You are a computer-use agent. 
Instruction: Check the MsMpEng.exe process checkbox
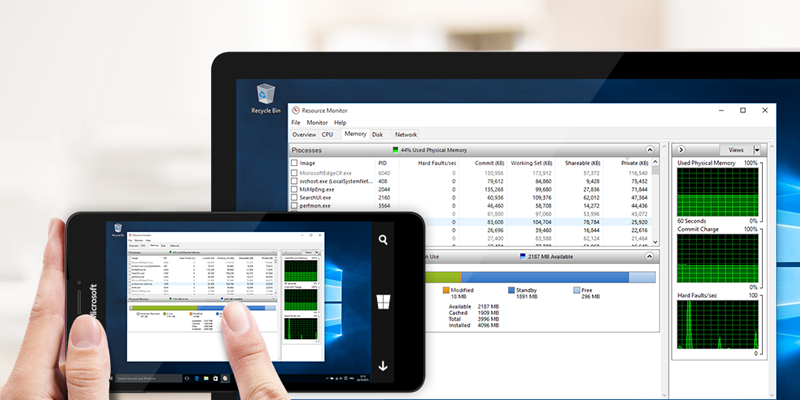point(294,189)
